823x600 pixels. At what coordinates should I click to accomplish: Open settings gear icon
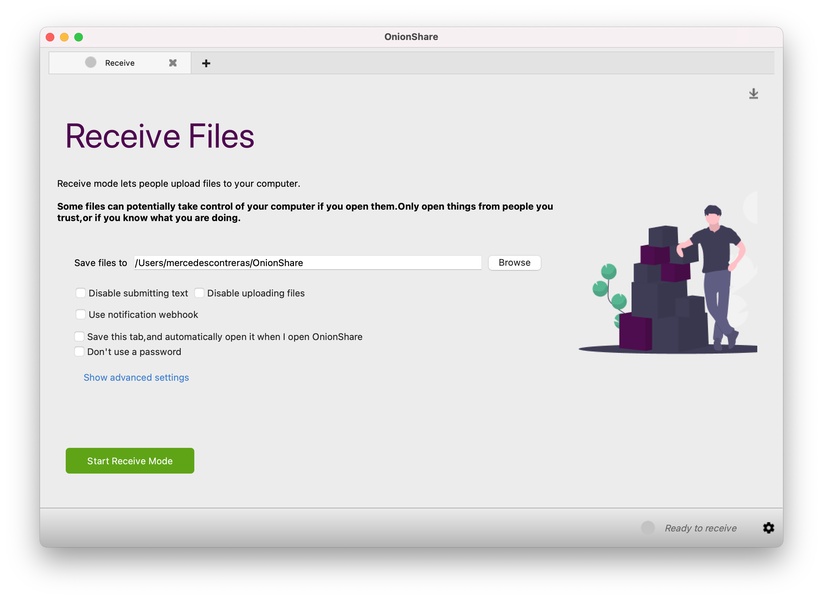(768, 528)
